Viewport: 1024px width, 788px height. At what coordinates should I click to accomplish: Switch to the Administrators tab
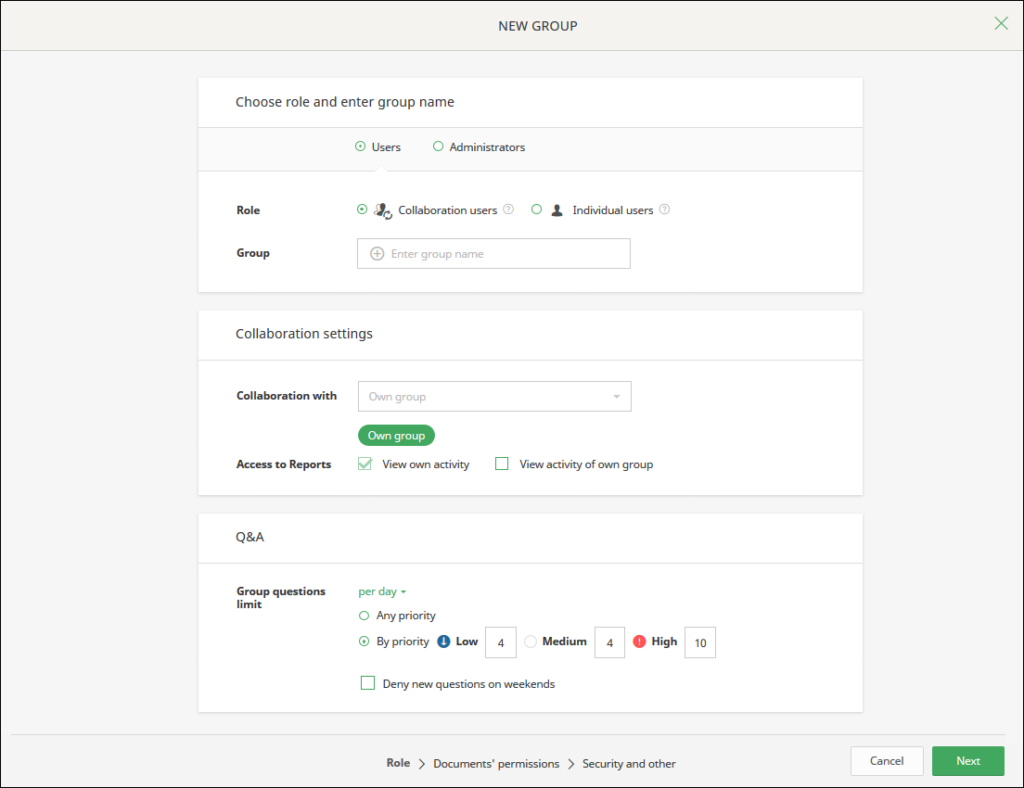pos(479,147)
